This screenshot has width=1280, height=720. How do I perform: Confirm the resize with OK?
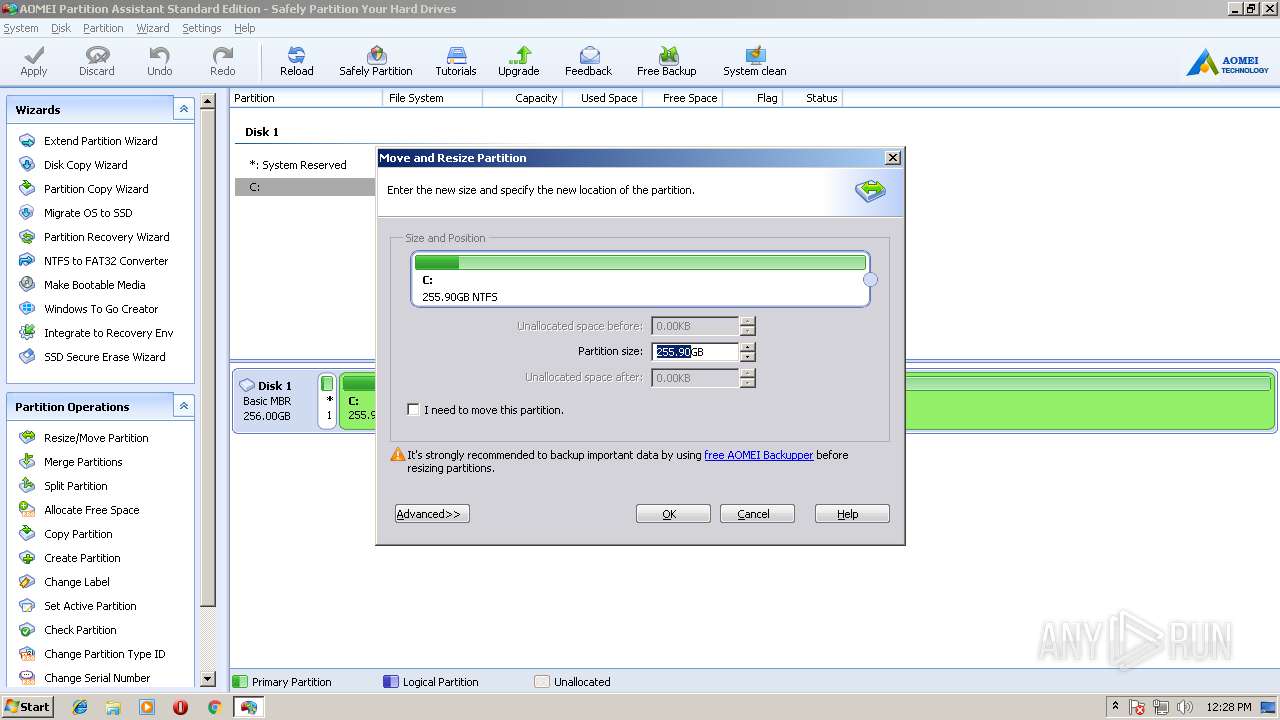(x=673, y=514)
